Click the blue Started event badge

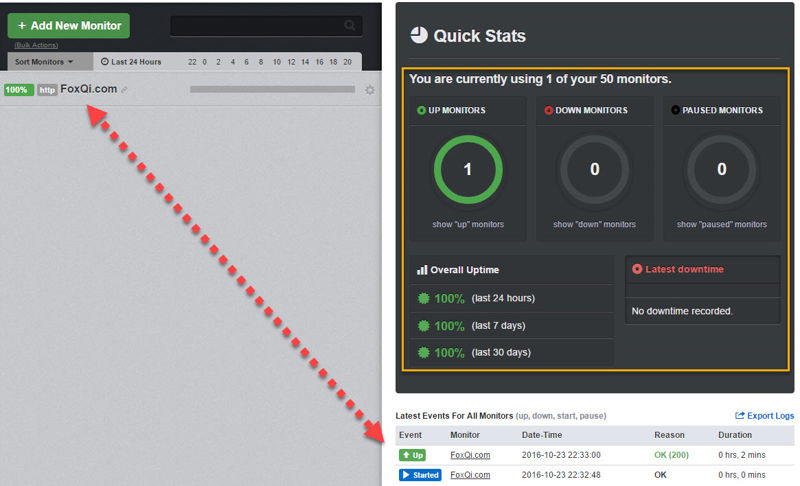[420, 475]
